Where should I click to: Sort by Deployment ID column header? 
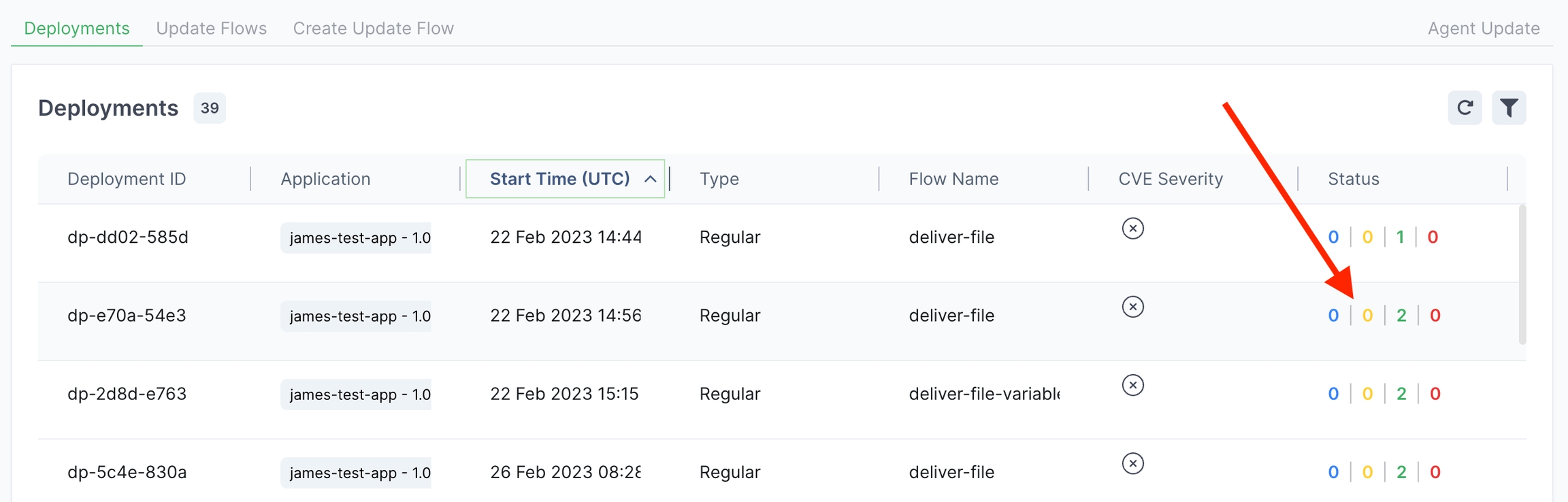point(127,179)
